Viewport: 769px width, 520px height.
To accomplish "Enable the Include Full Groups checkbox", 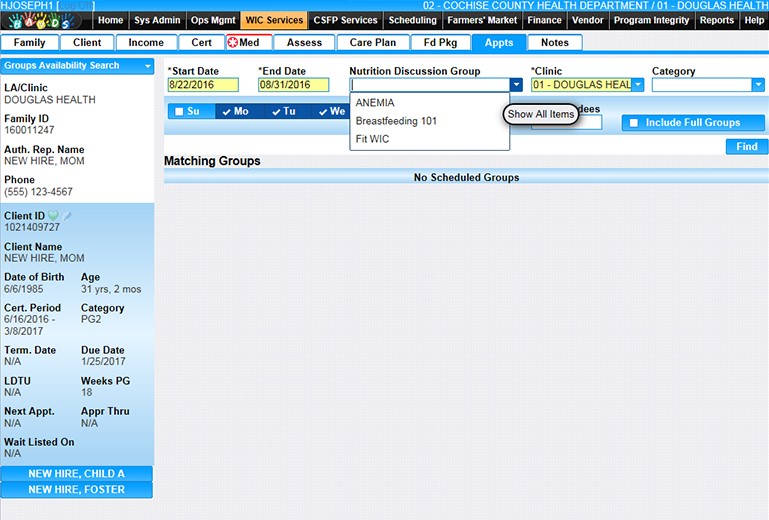I will (633, 123).
